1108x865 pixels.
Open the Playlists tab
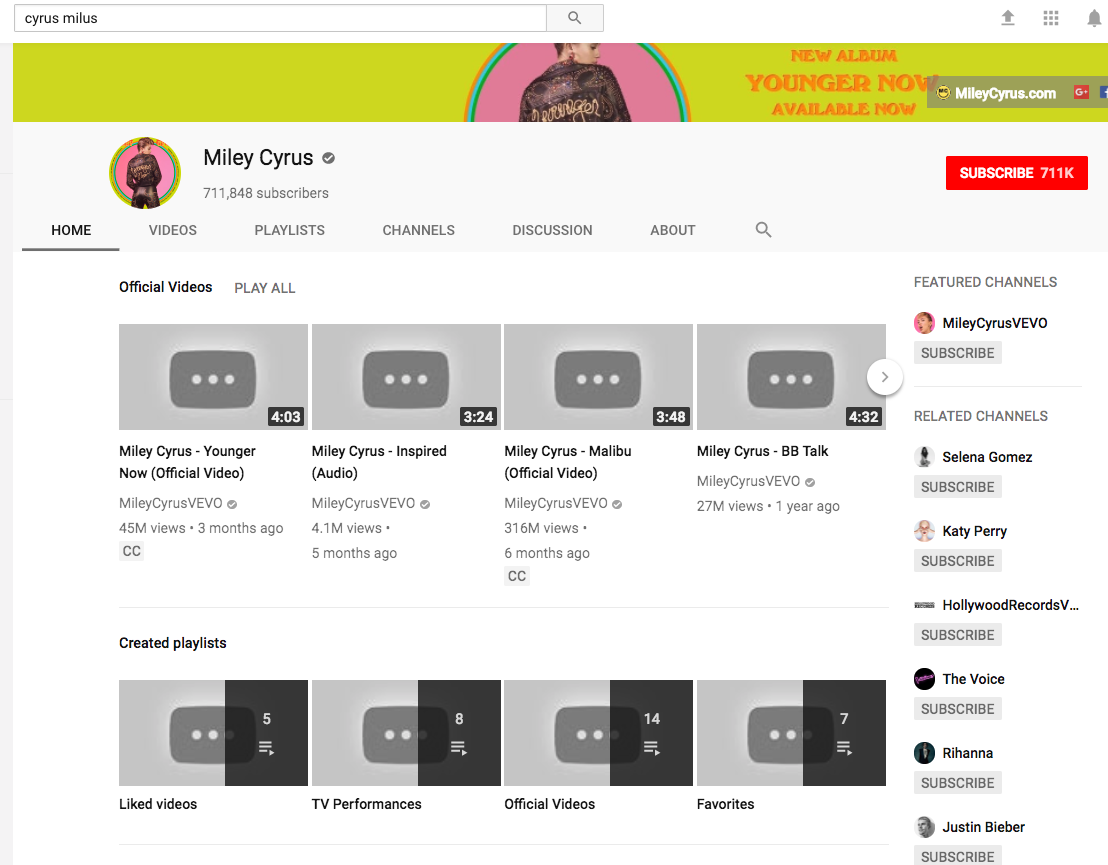(289, 230)
